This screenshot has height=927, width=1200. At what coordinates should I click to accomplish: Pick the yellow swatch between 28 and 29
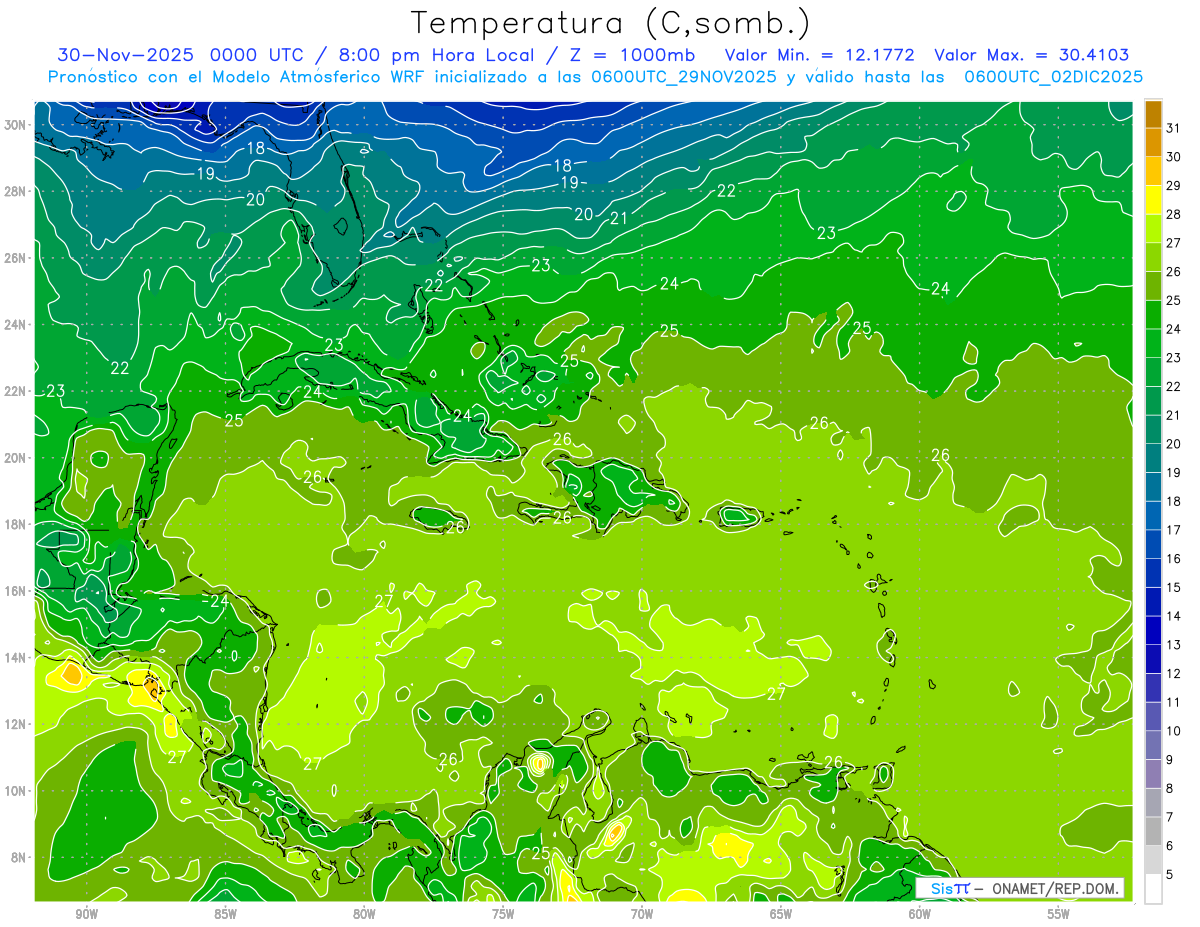(1153, 199)
